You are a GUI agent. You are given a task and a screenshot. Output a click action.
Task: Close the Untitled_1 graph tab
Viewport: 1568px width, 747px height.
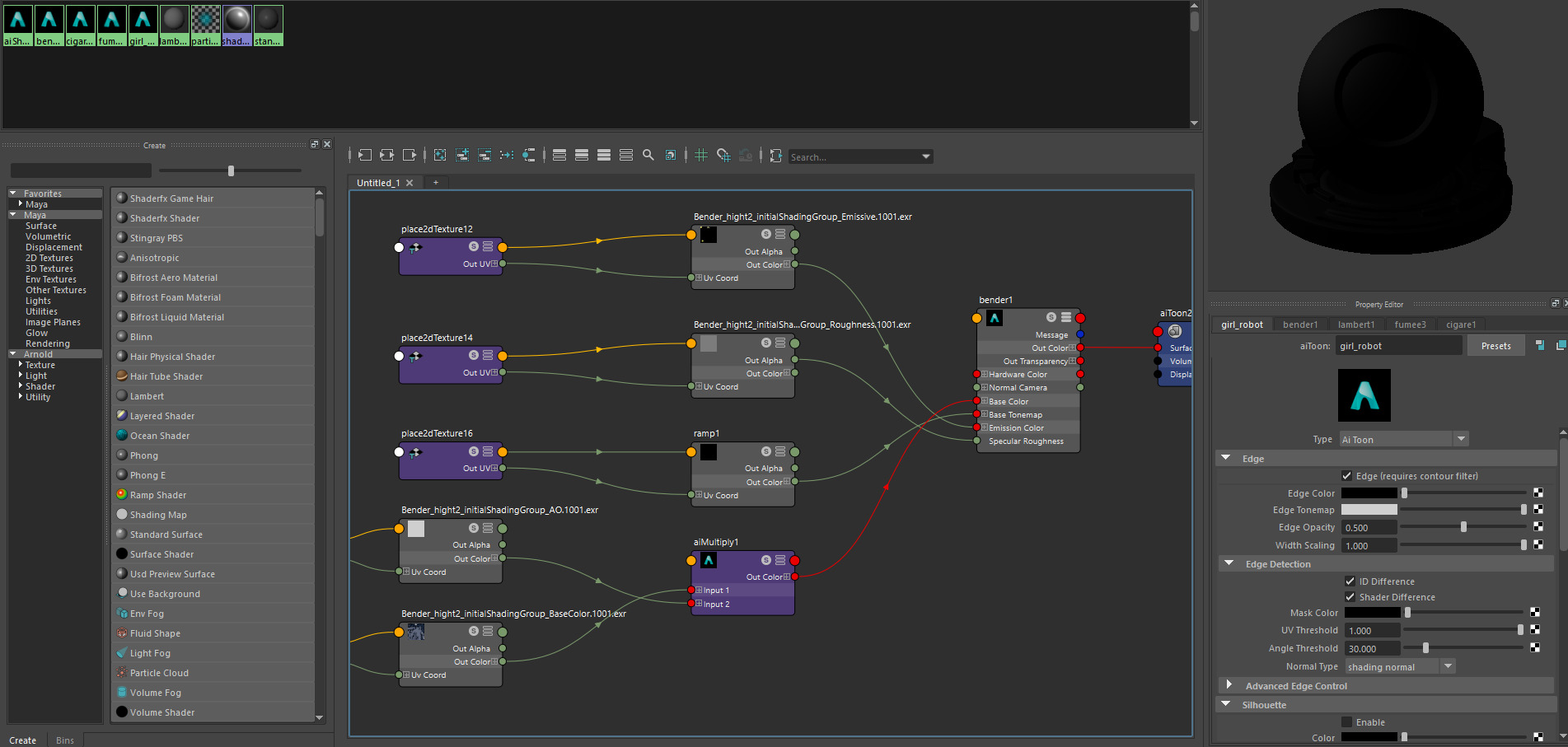pos(410,183)
